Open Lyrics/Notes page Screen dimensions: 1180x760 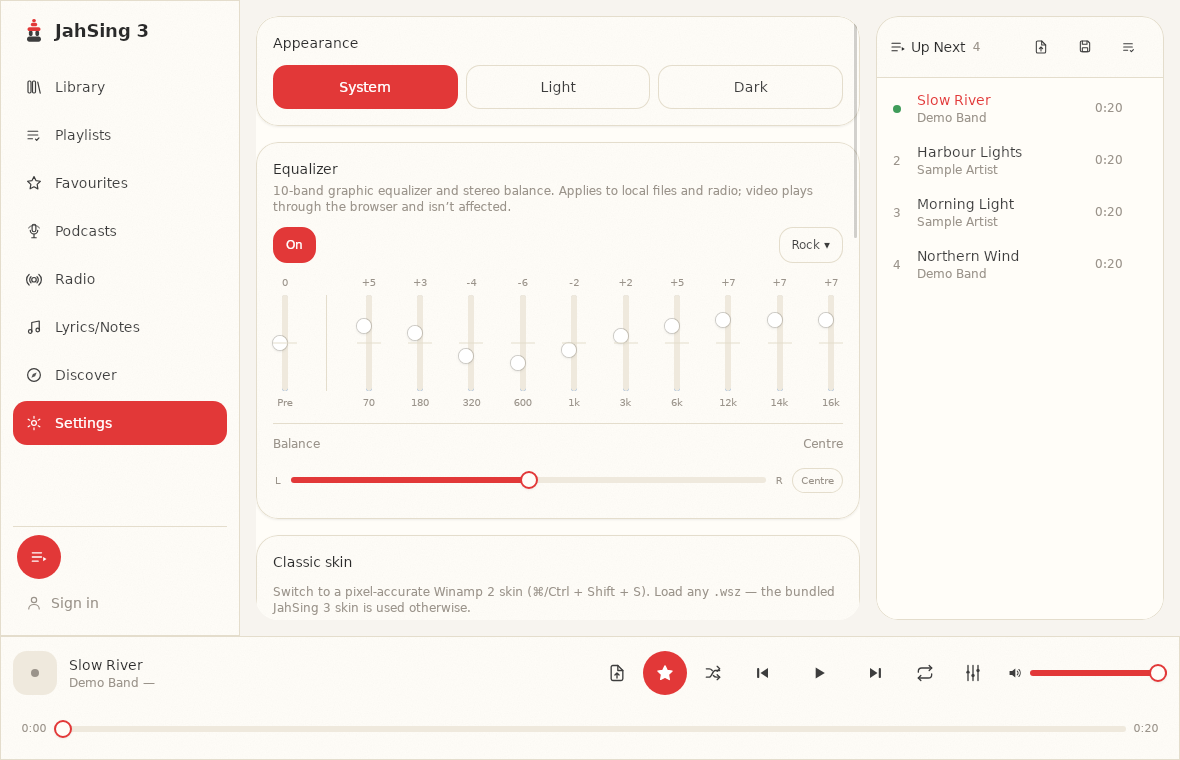[120, 327]
